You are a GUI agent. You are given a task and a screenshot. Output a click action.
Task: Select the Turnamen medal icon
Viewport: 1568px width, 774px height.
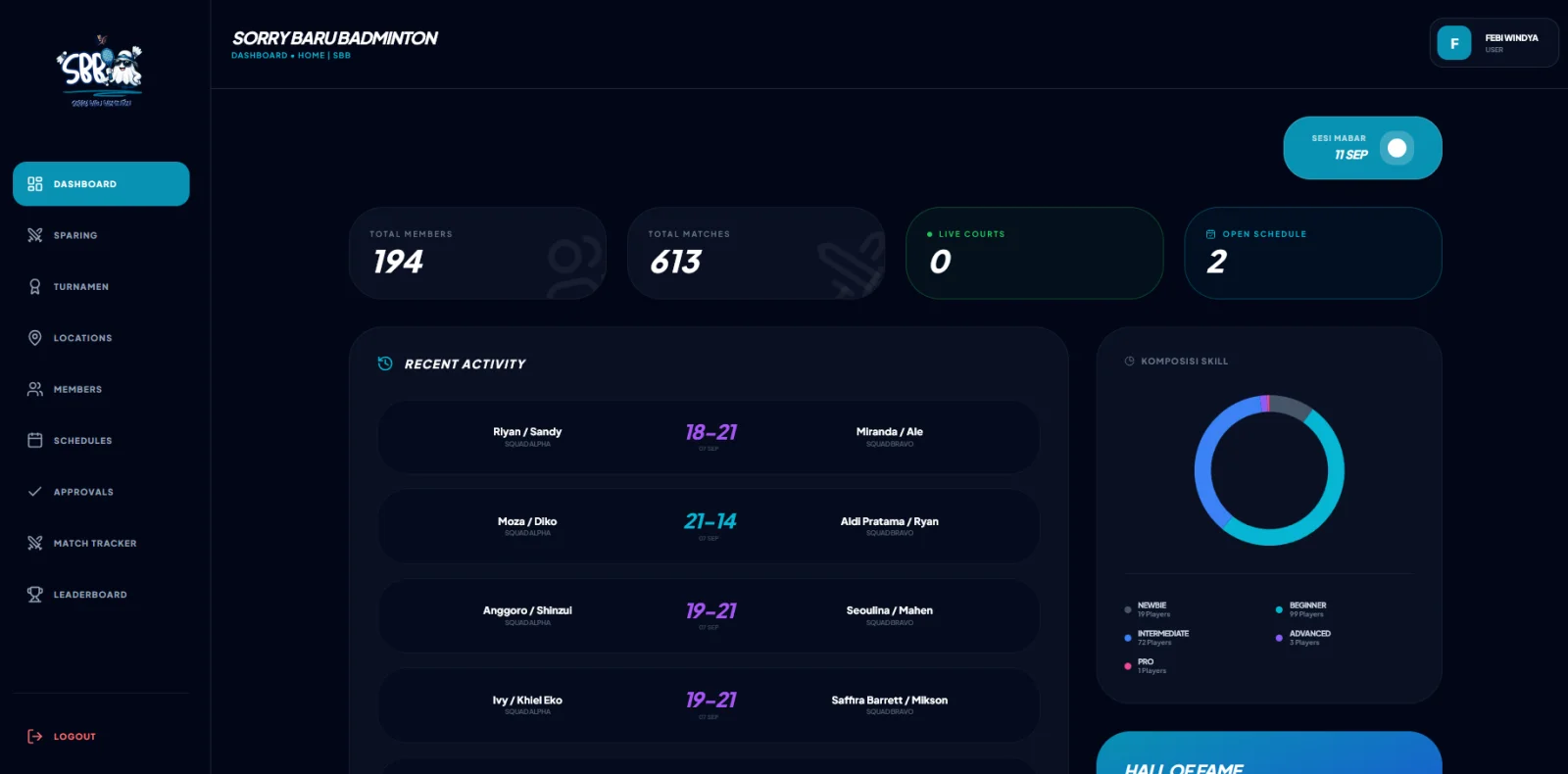(x=35, y=287)
